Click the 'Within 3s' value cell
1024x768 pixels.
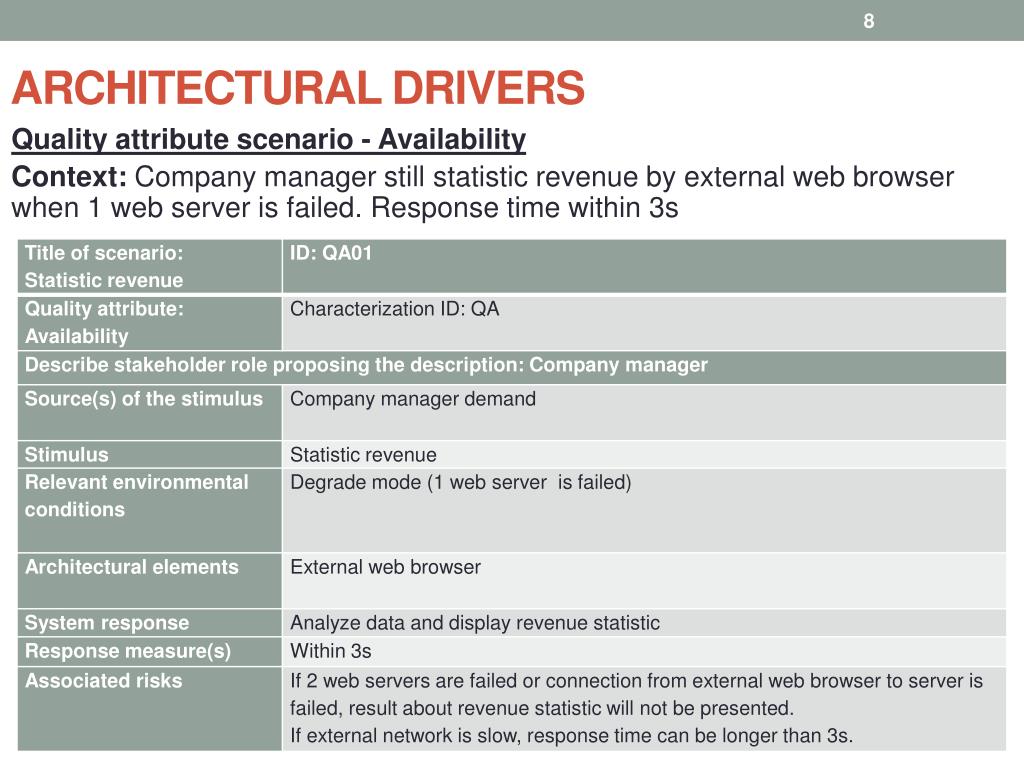[x=644, y=651]
